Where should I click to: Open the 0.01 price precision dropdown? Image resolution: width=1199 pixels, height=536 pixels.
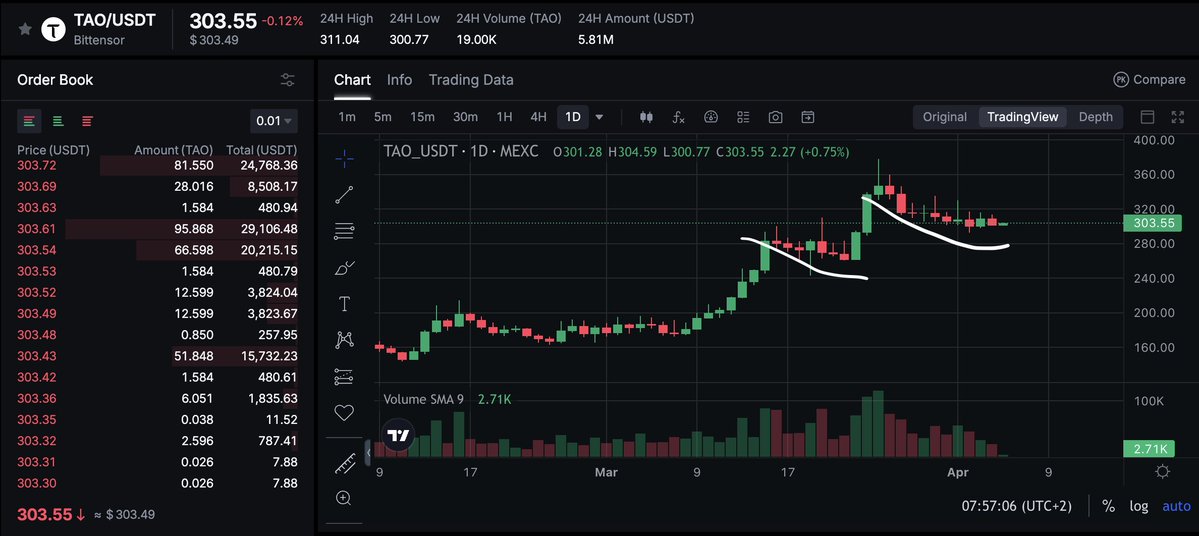[x=274, y=121]
